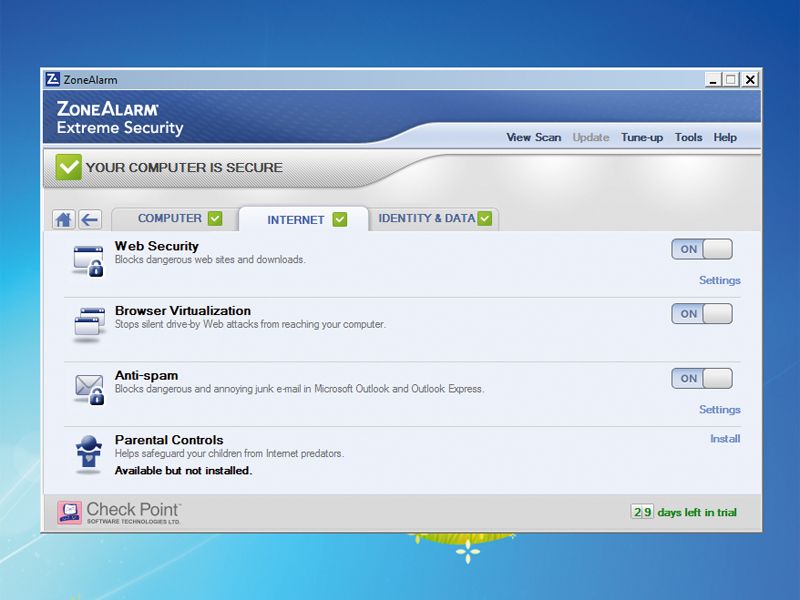The width and height of the screenshot is (800, 600).
Task: Switch to the Computer tab
Action: [174, 219]
